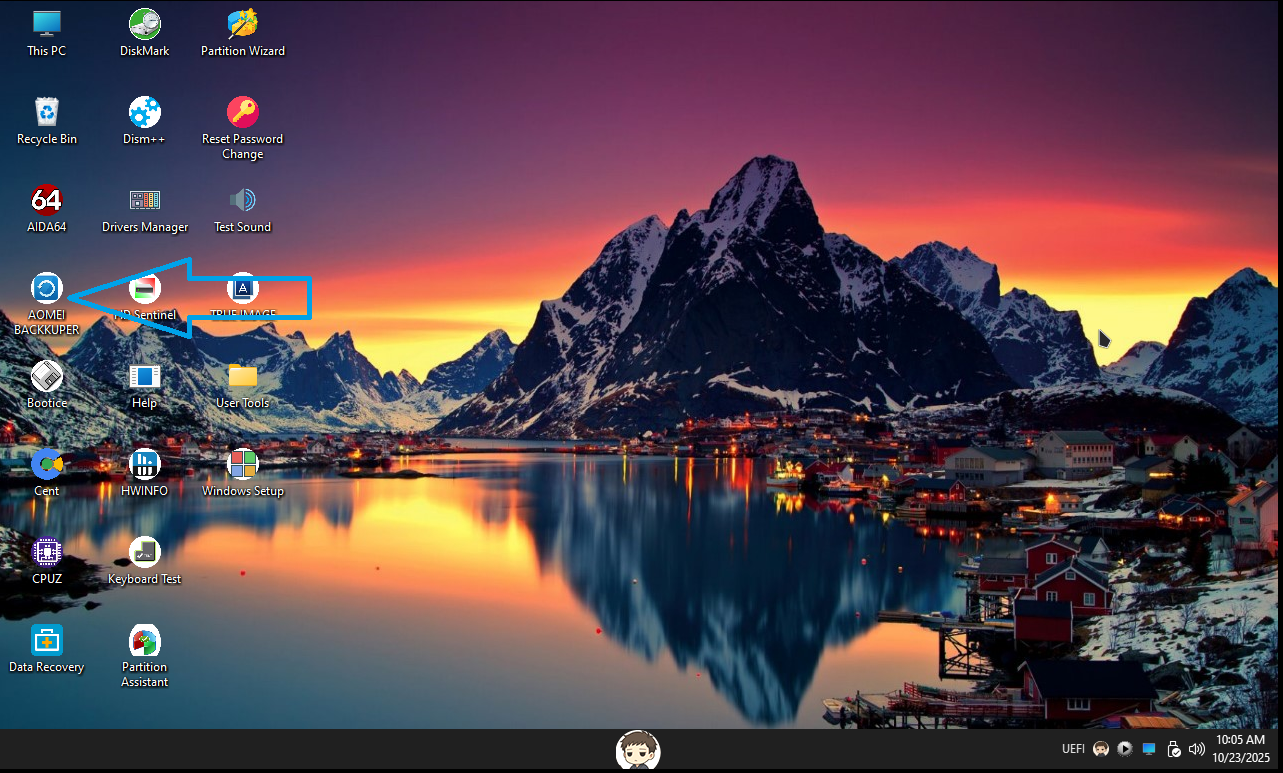Image resolution: width=1283 pixels, height=773 pixels.
Task: Open Partition Wizard shortcut
Action: [242, 24]
